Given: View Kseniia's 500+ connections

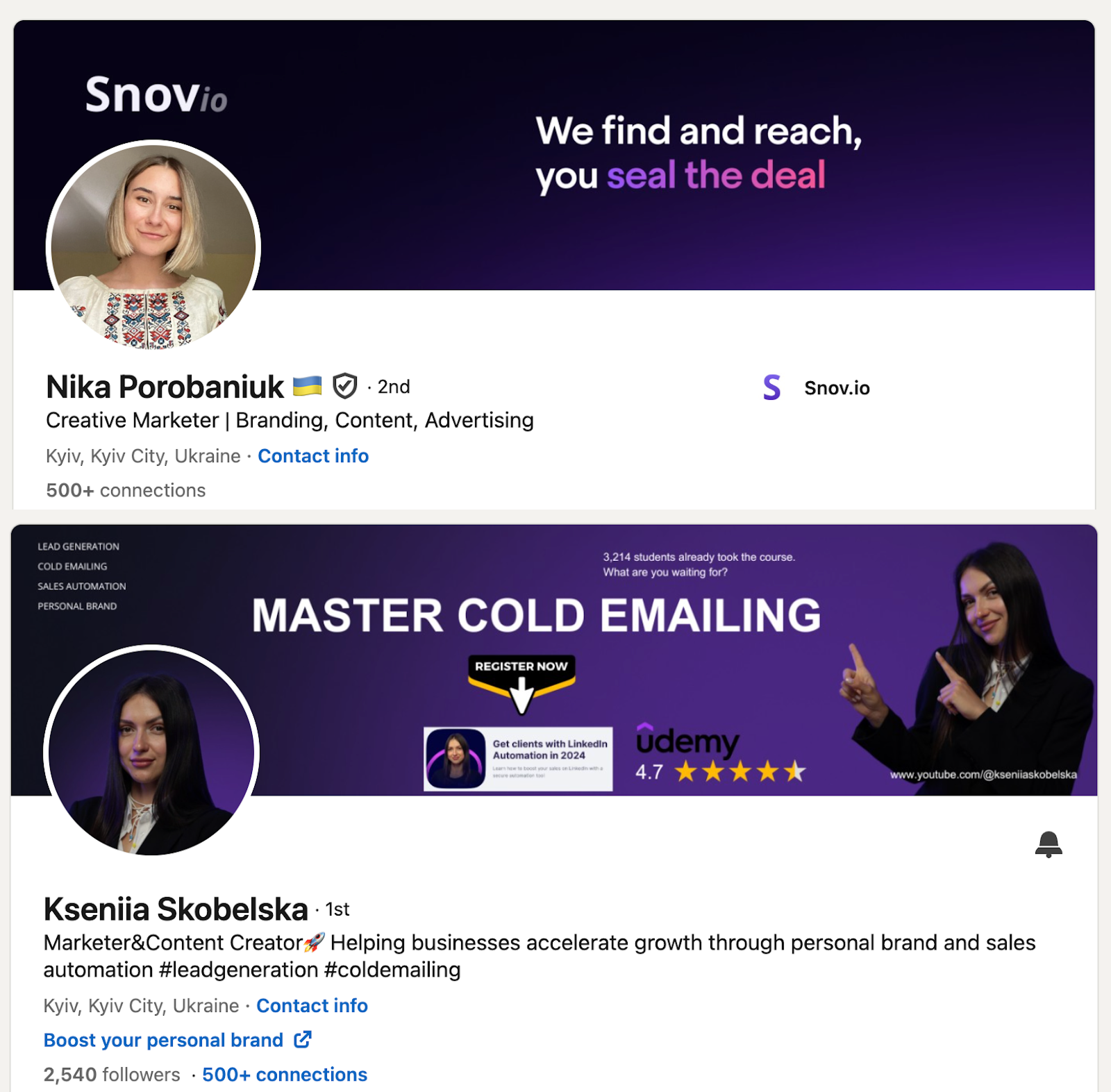Looking at the screenshot, I should pyautogui.click(x=285, y=1075).
